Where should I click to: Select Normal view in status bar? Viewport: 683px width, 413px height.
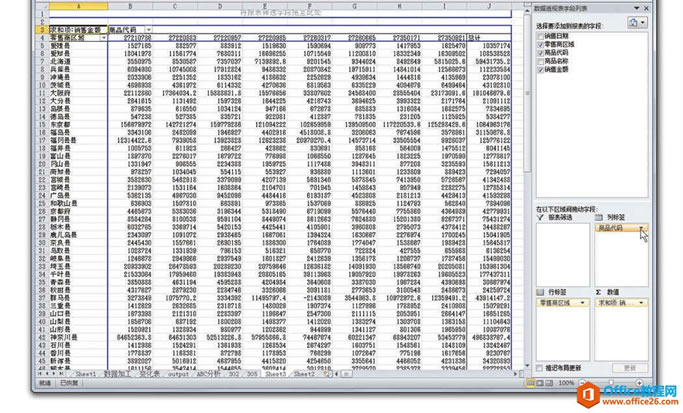[531, 383]
